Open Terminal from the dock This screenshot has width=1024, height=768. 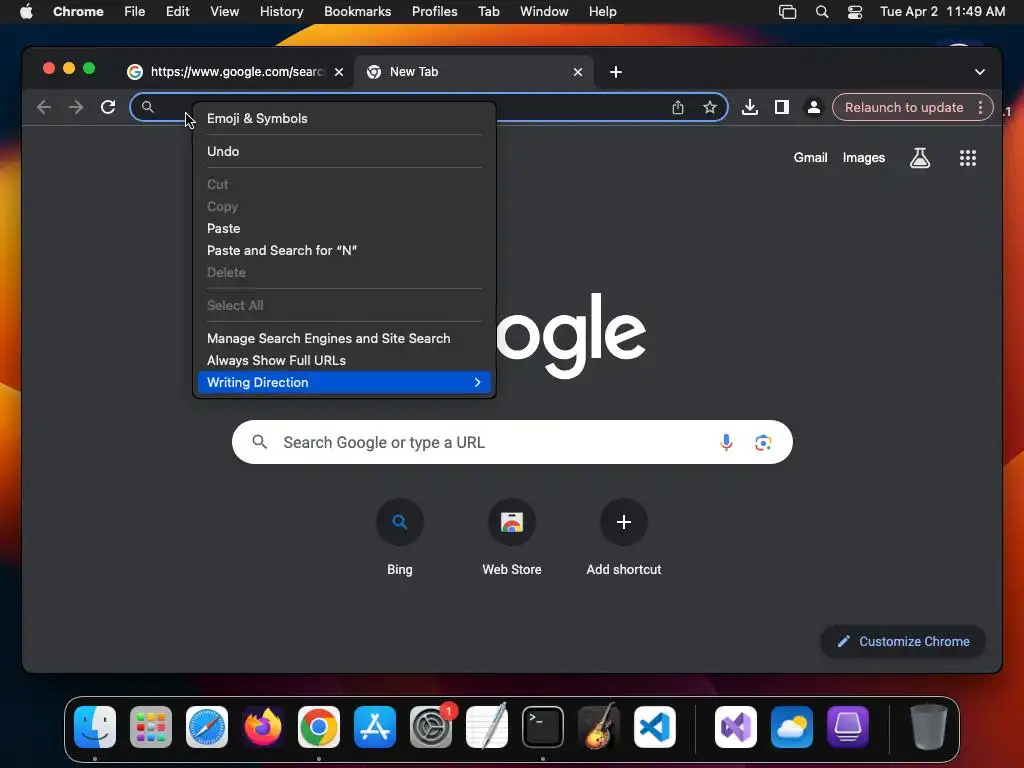pos(543,727)
